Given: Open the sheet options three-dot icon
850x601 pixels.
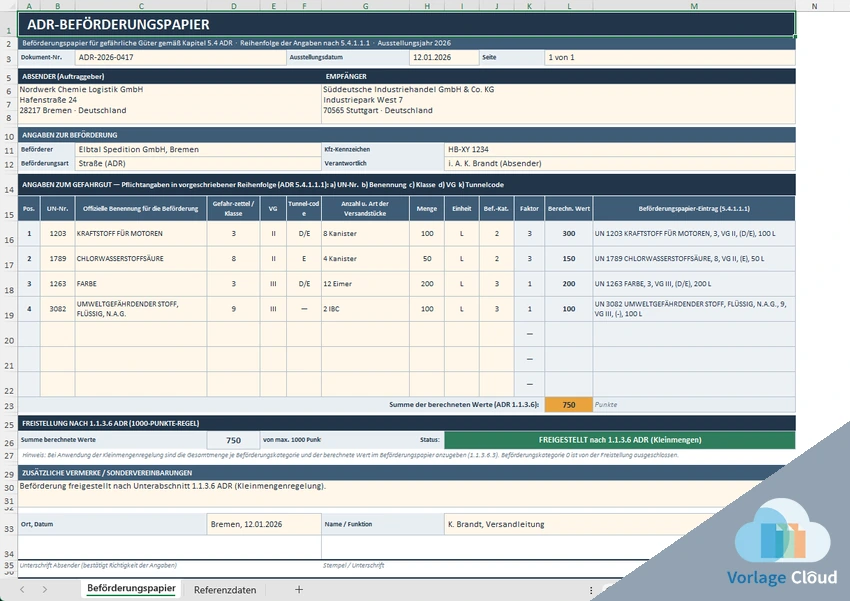Looking at the screenshot, I should pos(591,590).
